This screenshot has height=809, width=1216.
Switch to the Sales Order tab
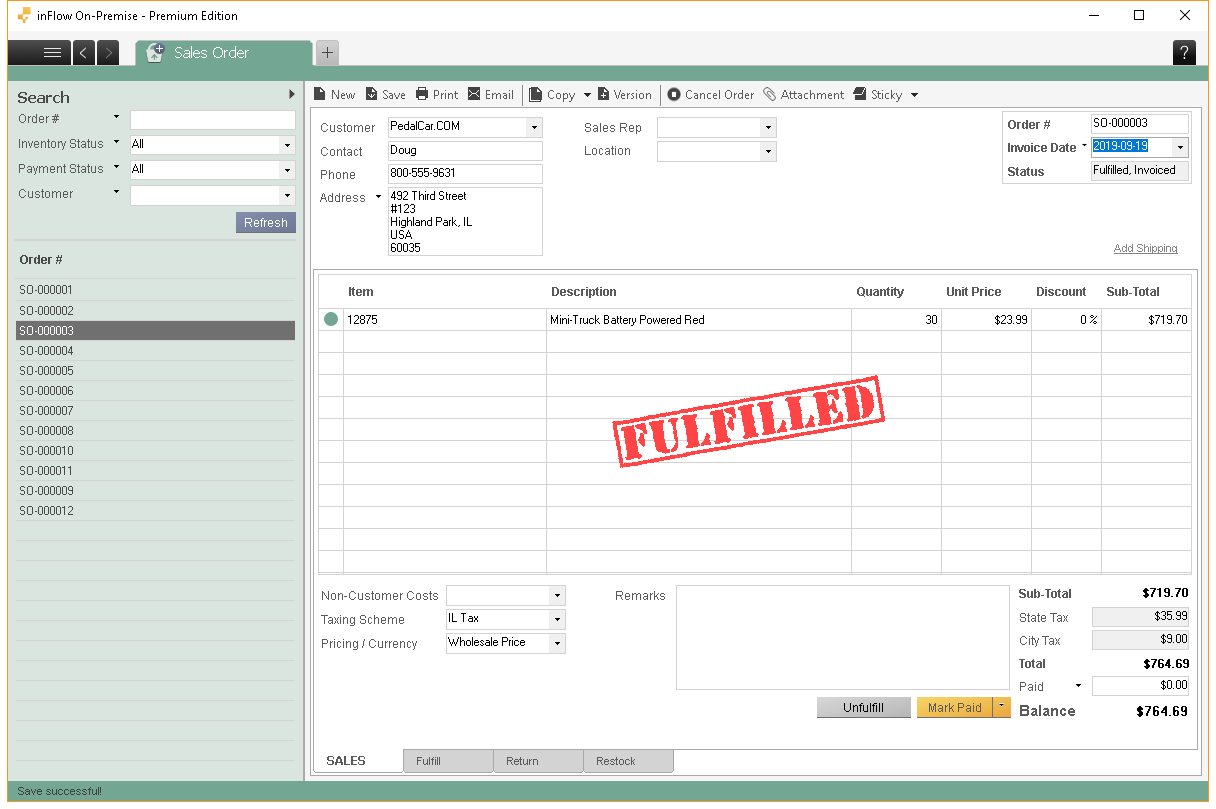click(223, 53)
